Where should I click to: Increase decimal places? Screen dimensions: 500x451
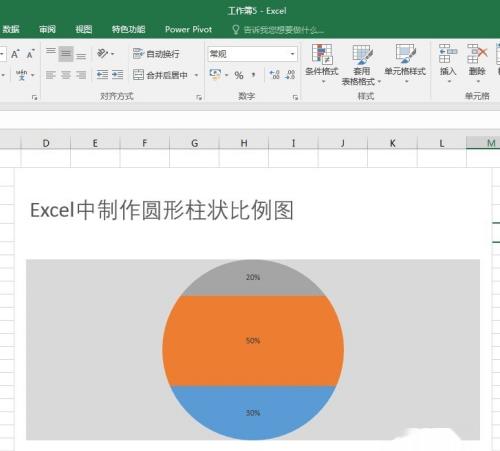click(275, 75)
